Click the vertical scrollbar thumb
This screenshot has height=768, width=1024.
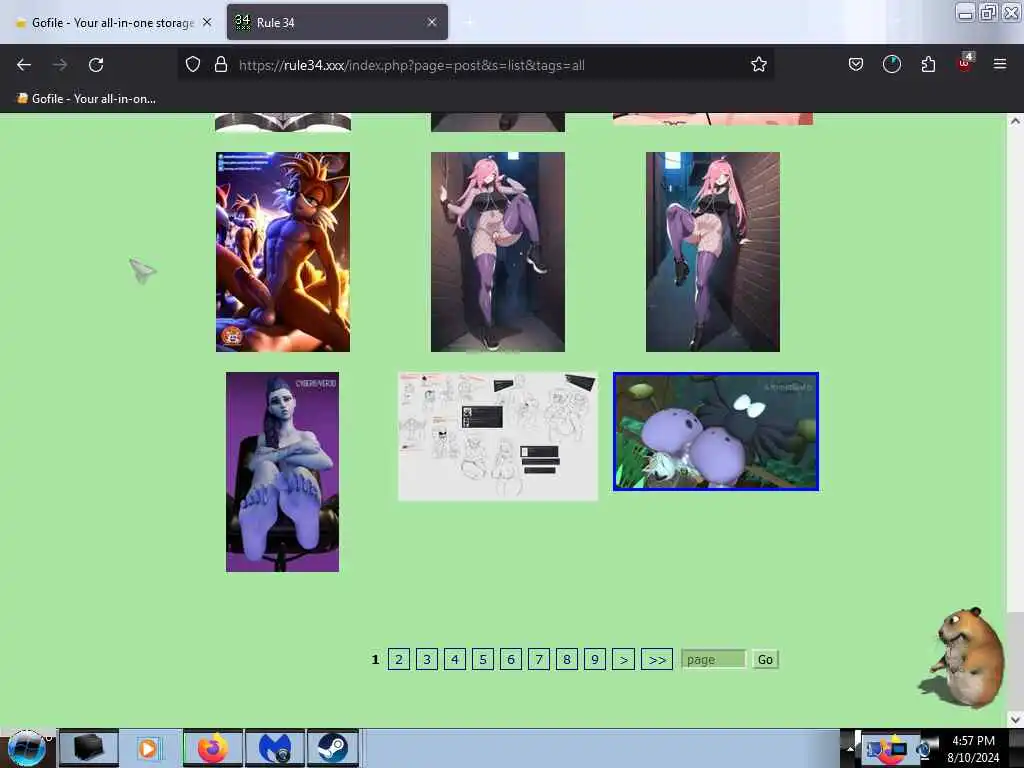(x=1015, y=661)
